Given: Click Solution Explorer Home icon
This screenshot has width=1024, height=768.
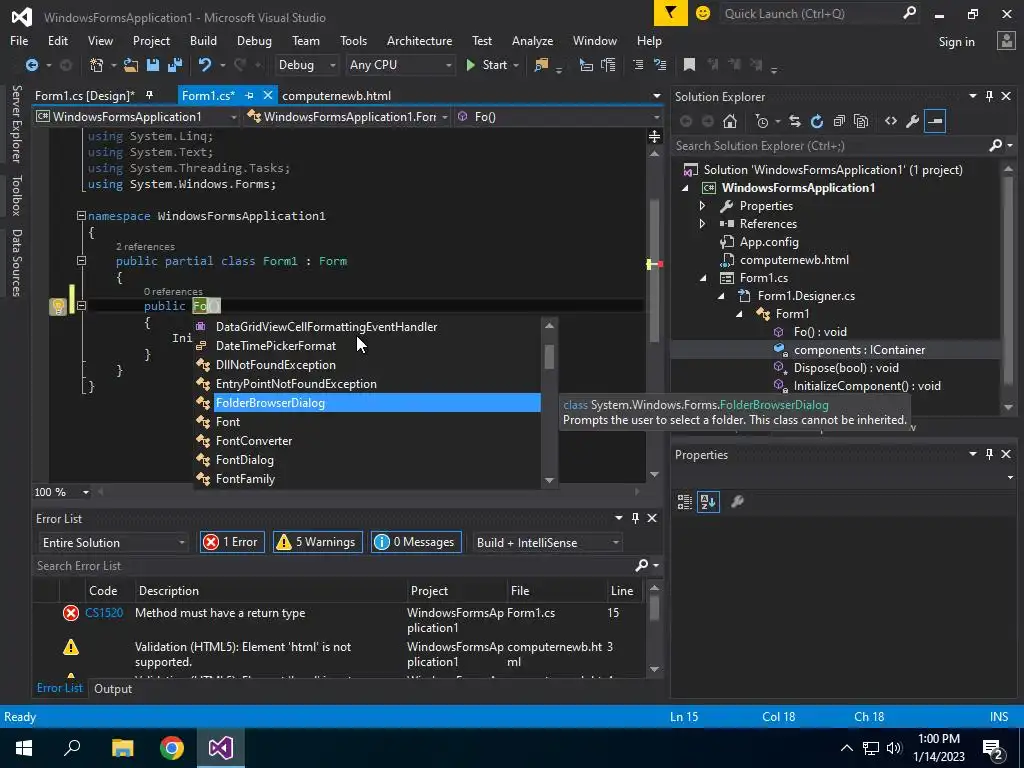Looking at the screenshot, I should point(730,121).
